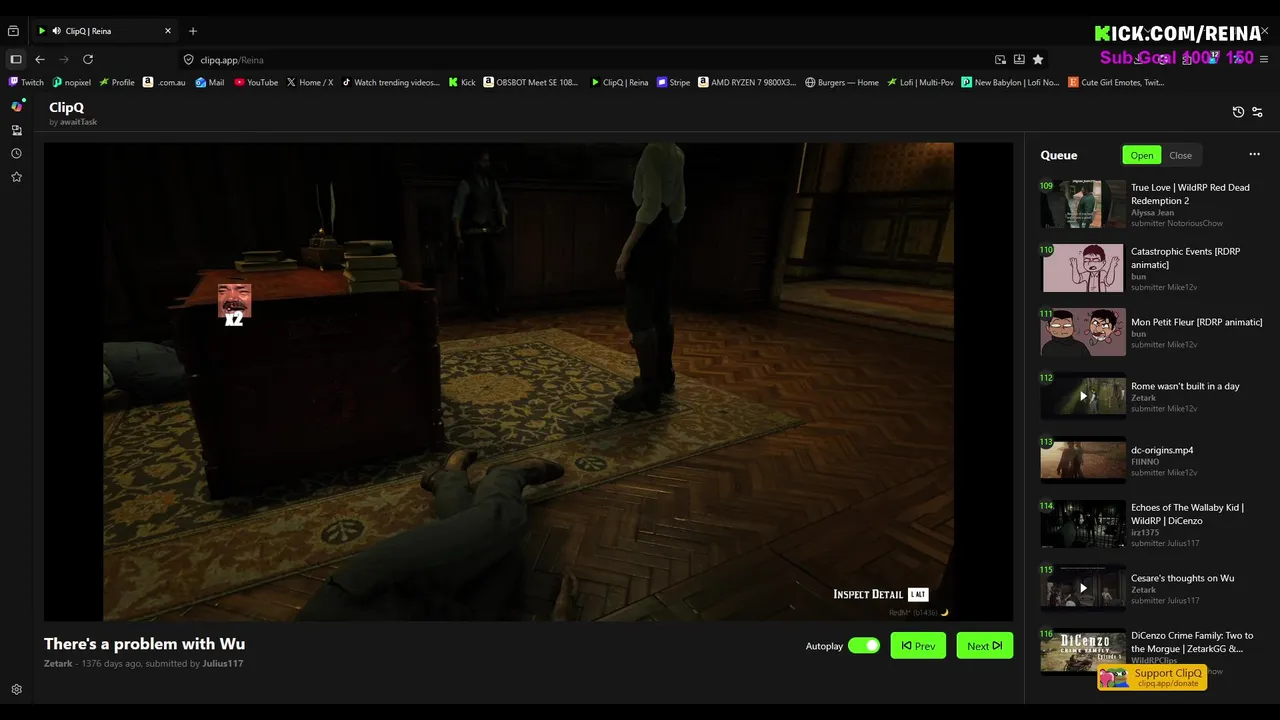Open the Queue three-dot options menu
The image size is (1280, 720).
click(1254, 154)
